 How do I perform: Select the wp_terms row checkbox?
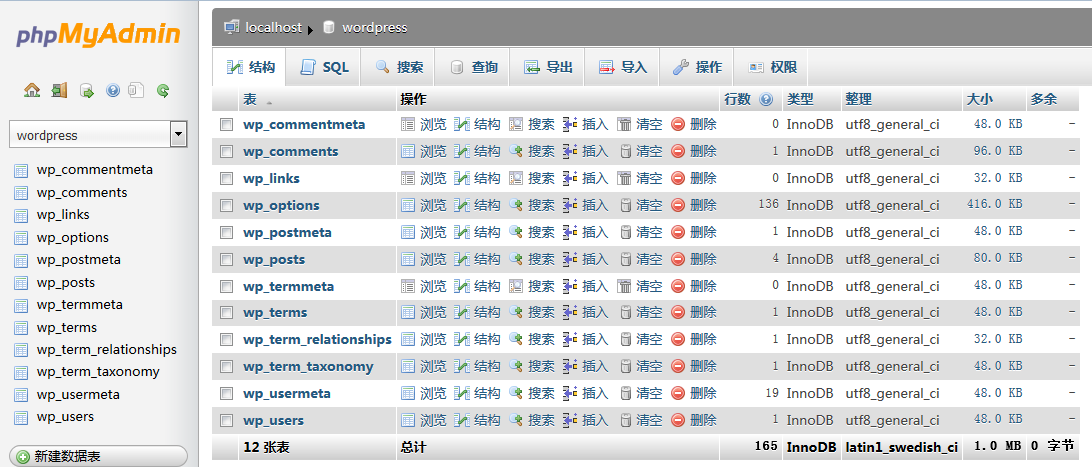(x=226, y=312)
